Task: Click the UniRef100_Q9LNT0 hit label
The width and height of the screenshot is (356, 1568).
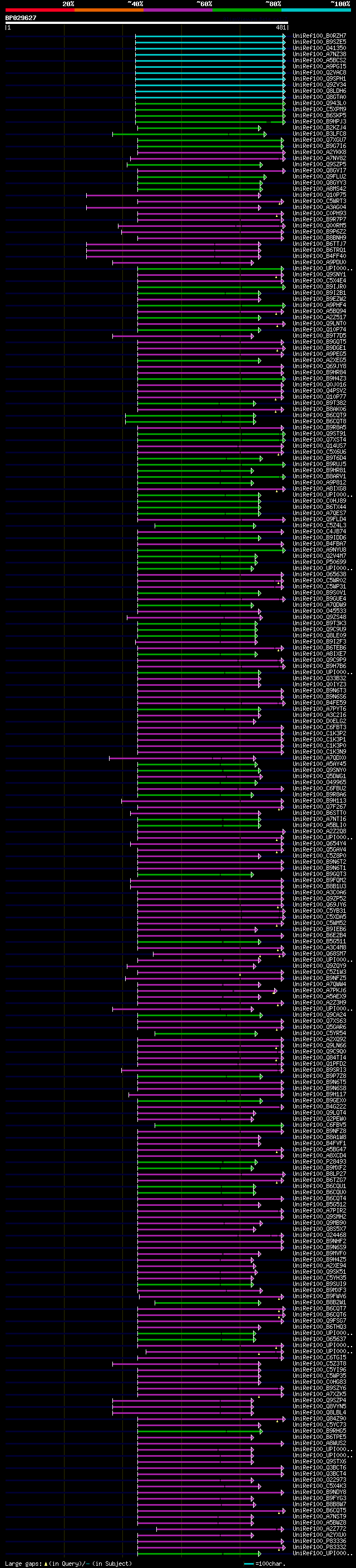Action: 319,323
